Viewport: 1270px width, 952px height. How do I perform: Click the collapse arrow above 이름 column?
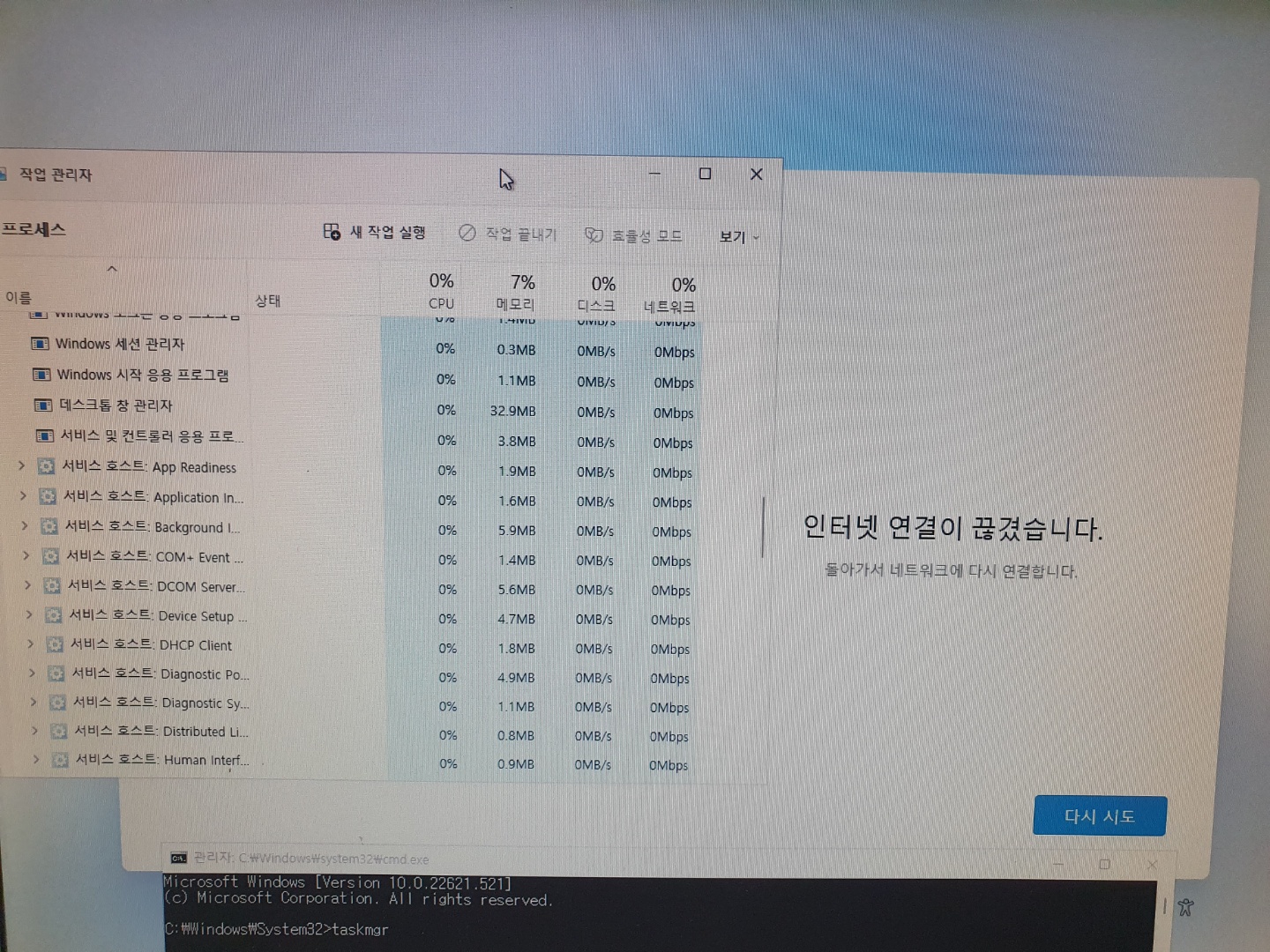[x=112, y=268]
